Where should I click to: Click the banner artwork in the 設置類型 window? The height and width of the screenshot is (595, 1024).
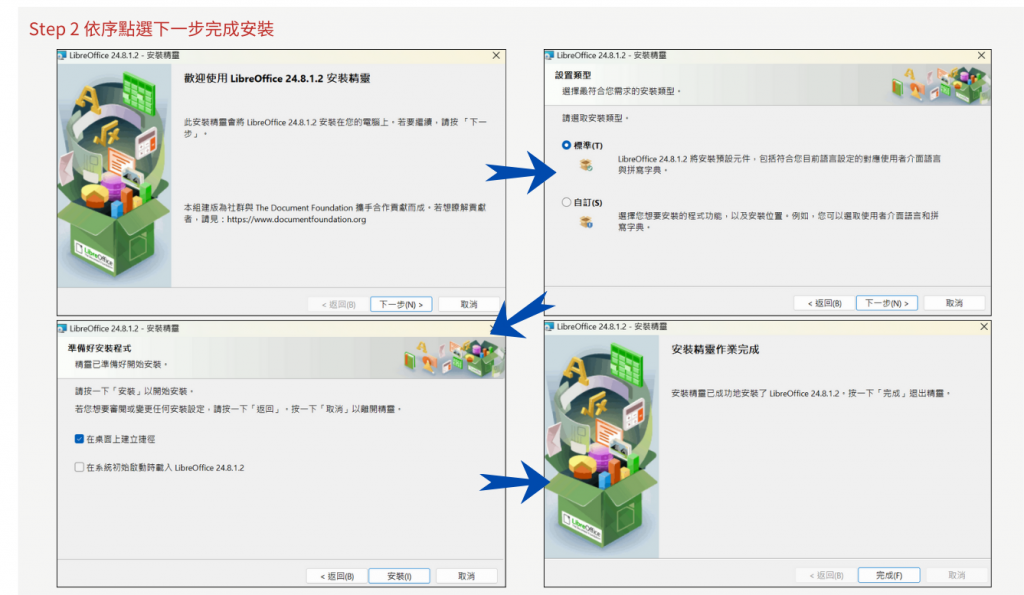pos(940,84)
